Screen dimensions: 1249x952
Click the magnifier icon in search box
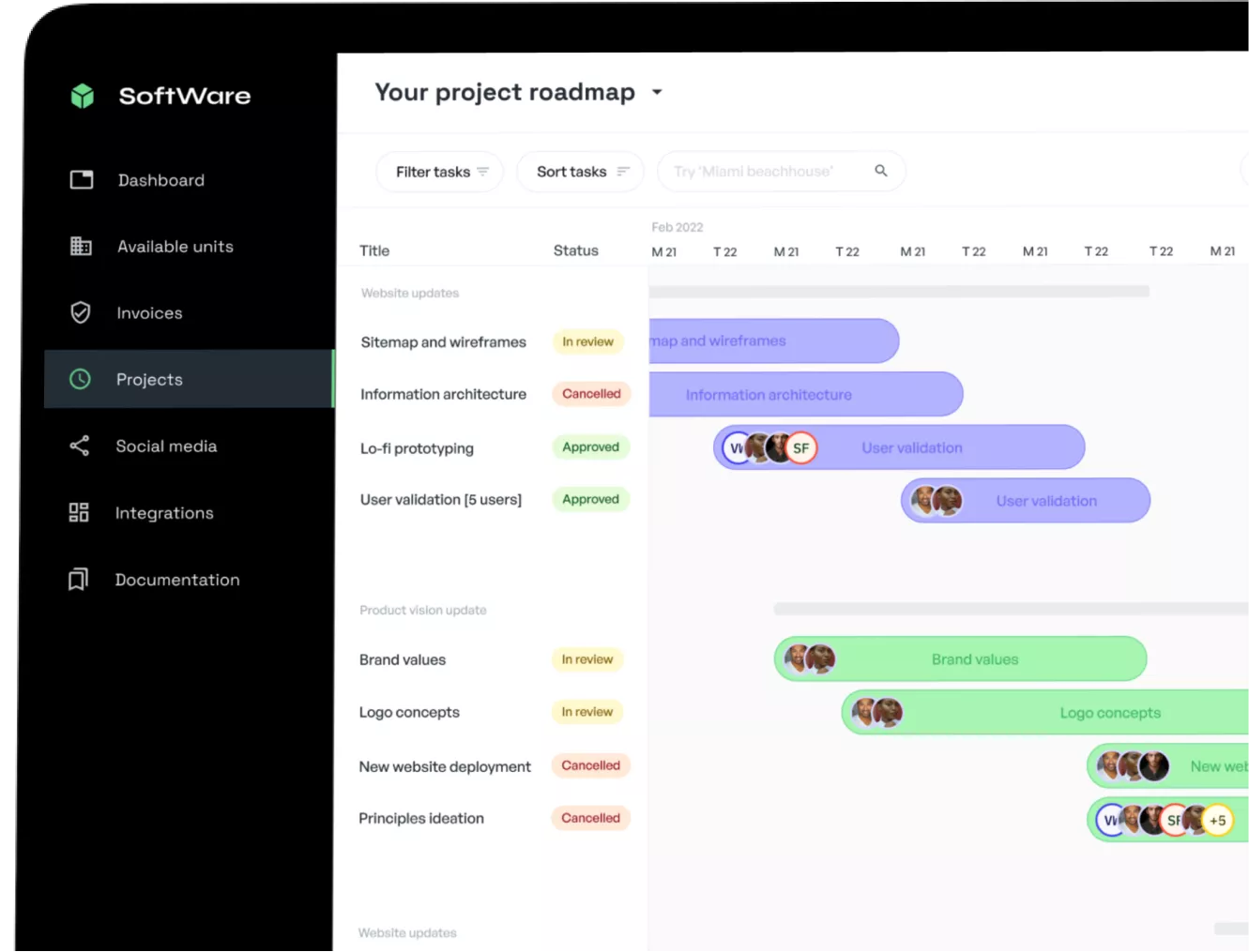pos(881,171)
